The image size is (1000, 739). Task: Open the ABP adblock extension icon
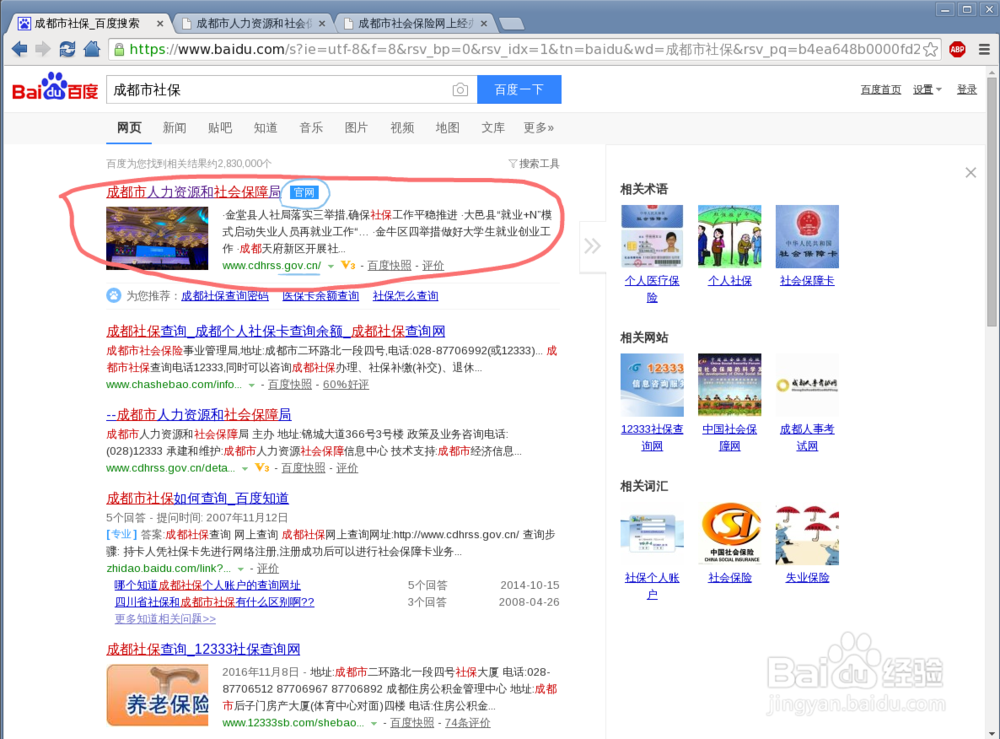tap(957, 49)
